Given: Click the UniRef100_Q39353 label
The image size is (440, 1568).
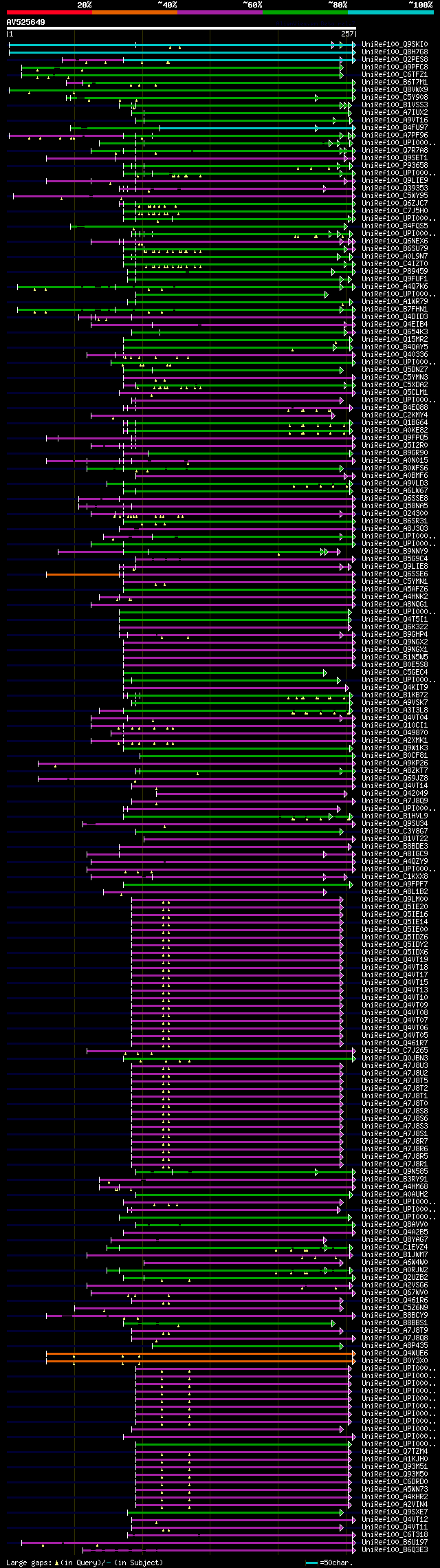Looking at the screenshot, I should [x=395, y=188].
